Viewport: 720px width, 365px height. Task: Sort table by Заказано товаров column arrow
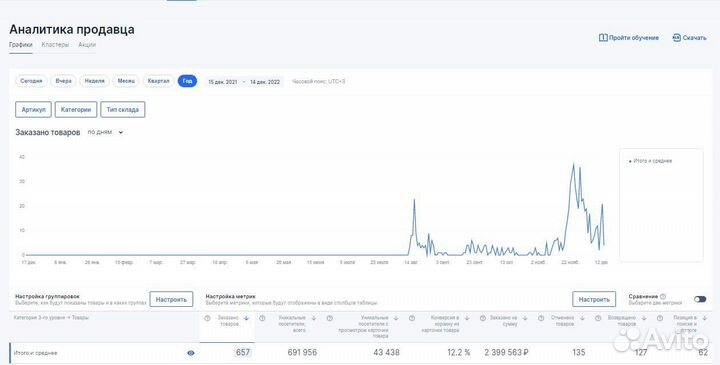coord(247,318)
